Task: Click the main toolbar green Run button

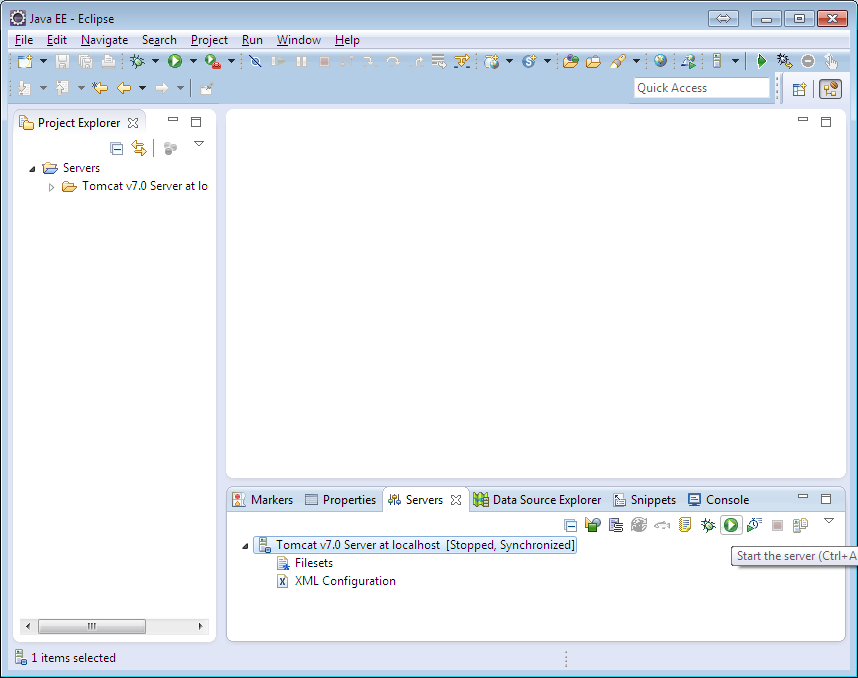Action: (x=175, y=61)
